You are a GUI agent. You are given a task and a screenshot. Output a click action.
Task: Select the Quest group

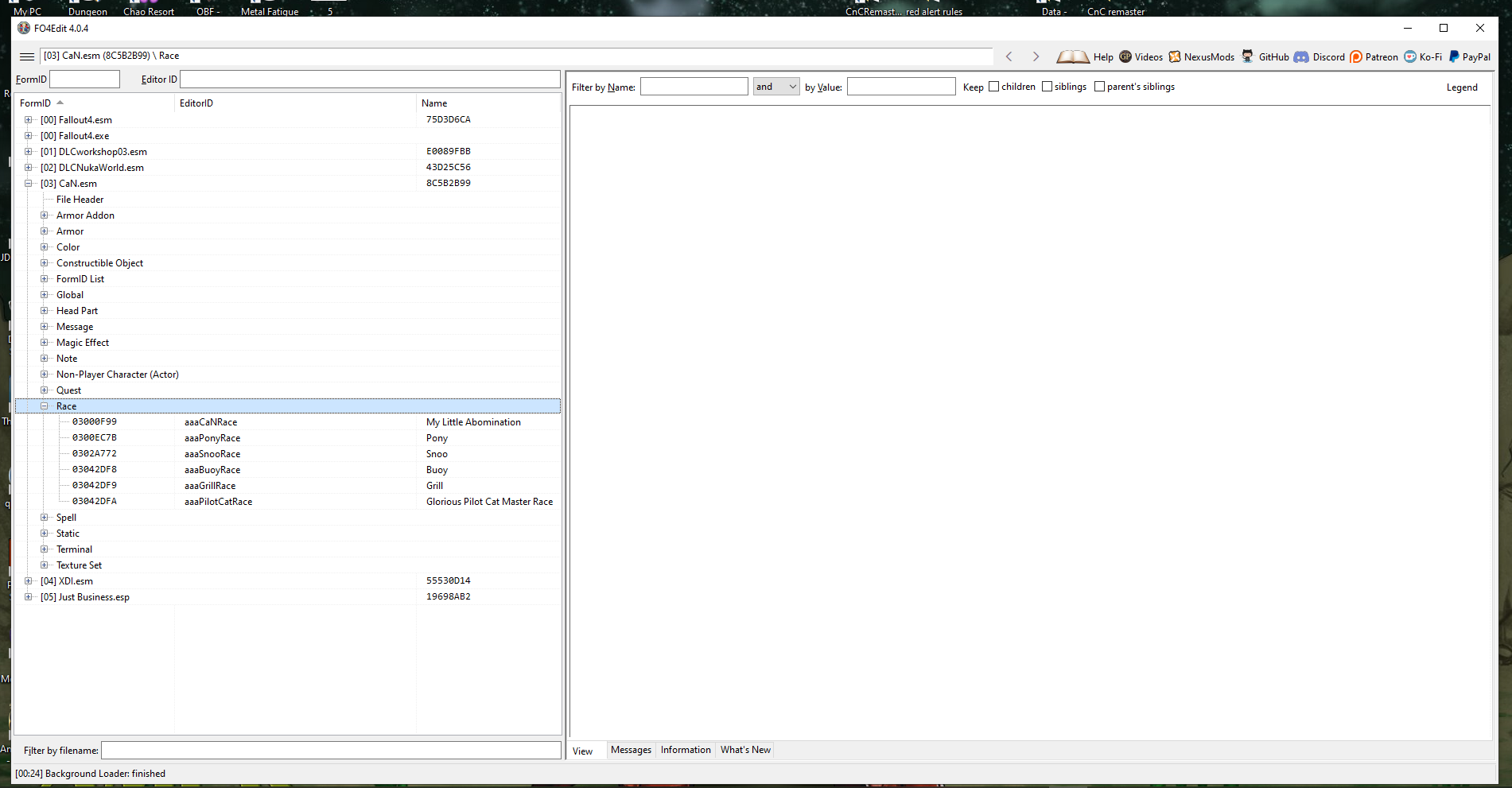[68, 390]
